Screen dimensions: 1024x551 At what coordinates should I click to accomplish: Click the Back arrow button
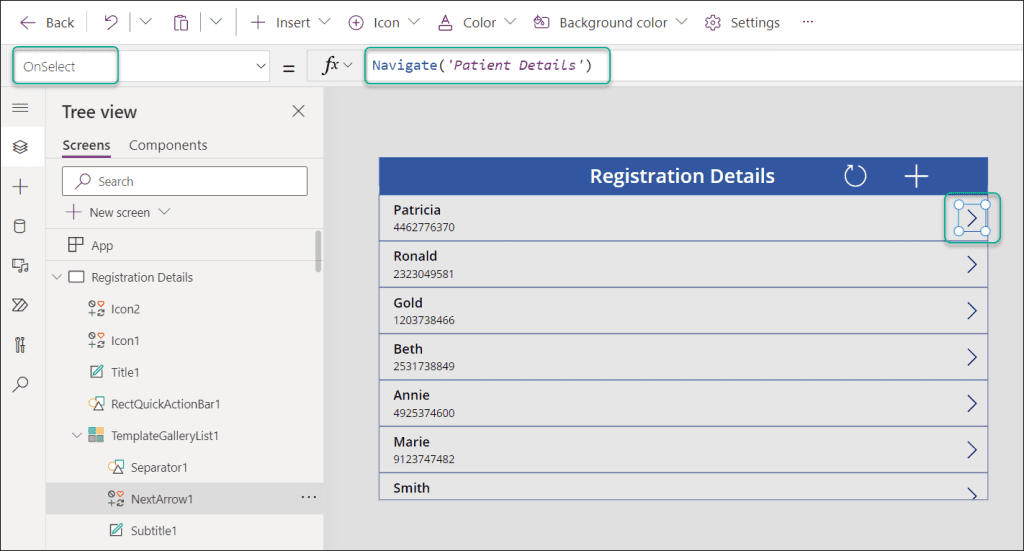pyautogui.click(x=46, y=23)
